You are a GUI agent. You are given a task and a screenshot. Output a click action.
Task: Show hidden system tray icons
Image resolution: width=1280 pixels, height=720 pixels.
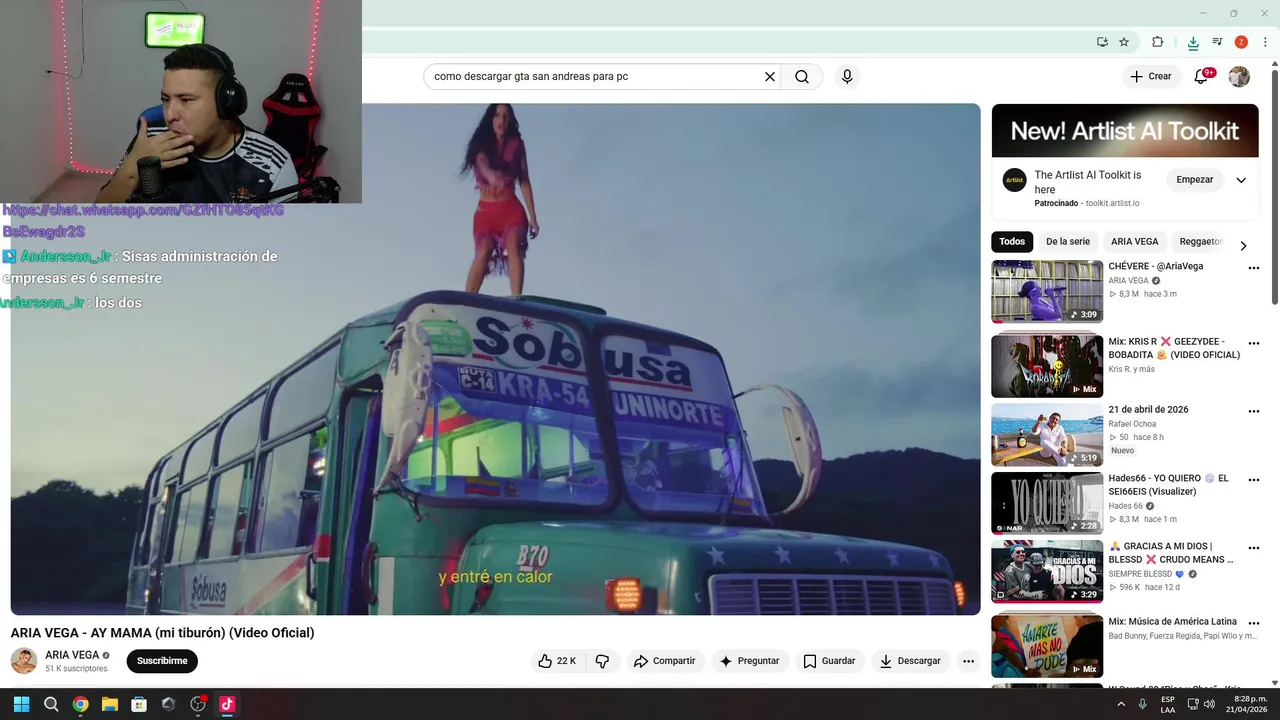pyautogui.click(x=1121, y=704)
